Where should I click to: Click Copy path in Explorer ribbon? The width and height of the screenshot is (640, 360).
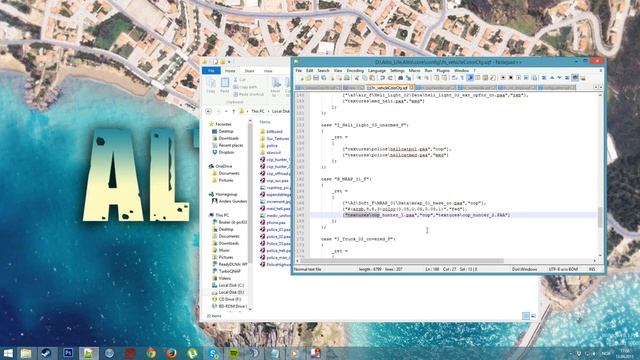245,87
